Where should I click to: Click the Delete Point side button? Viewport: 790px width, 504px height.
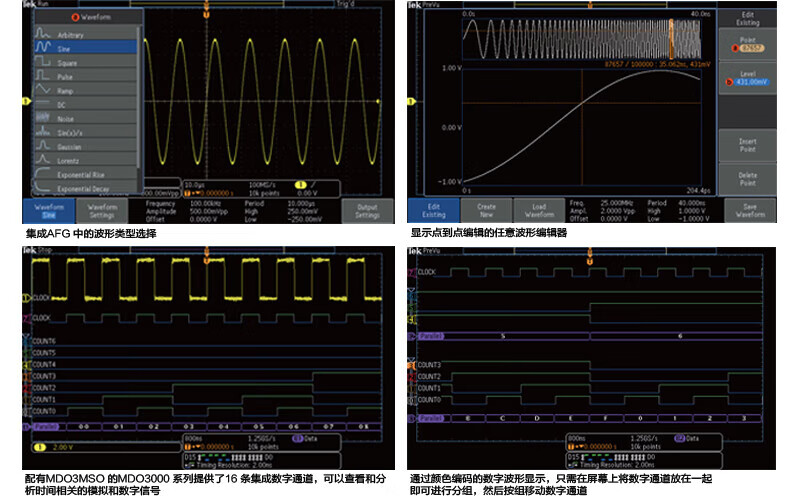click(x=747, y=179)
